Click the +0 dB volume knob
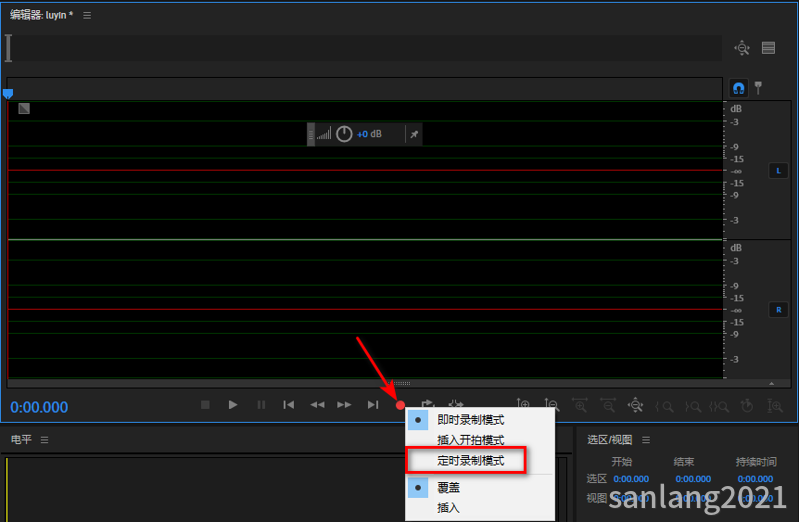The width and height of the screenshot is (799, 522). click(x=344, y=134)
